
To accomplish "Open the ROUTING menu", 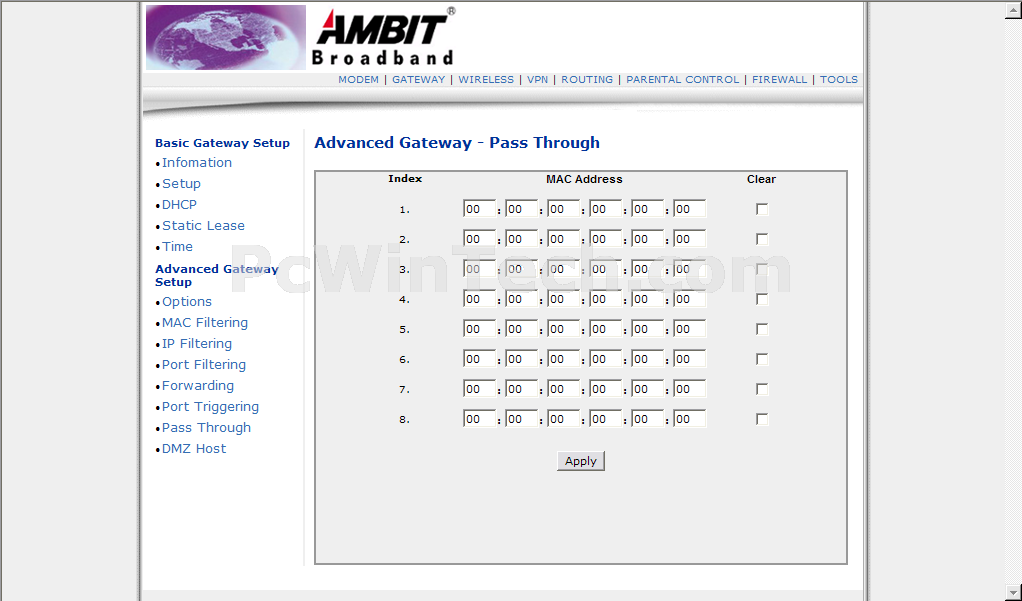I will coord(587,80).
